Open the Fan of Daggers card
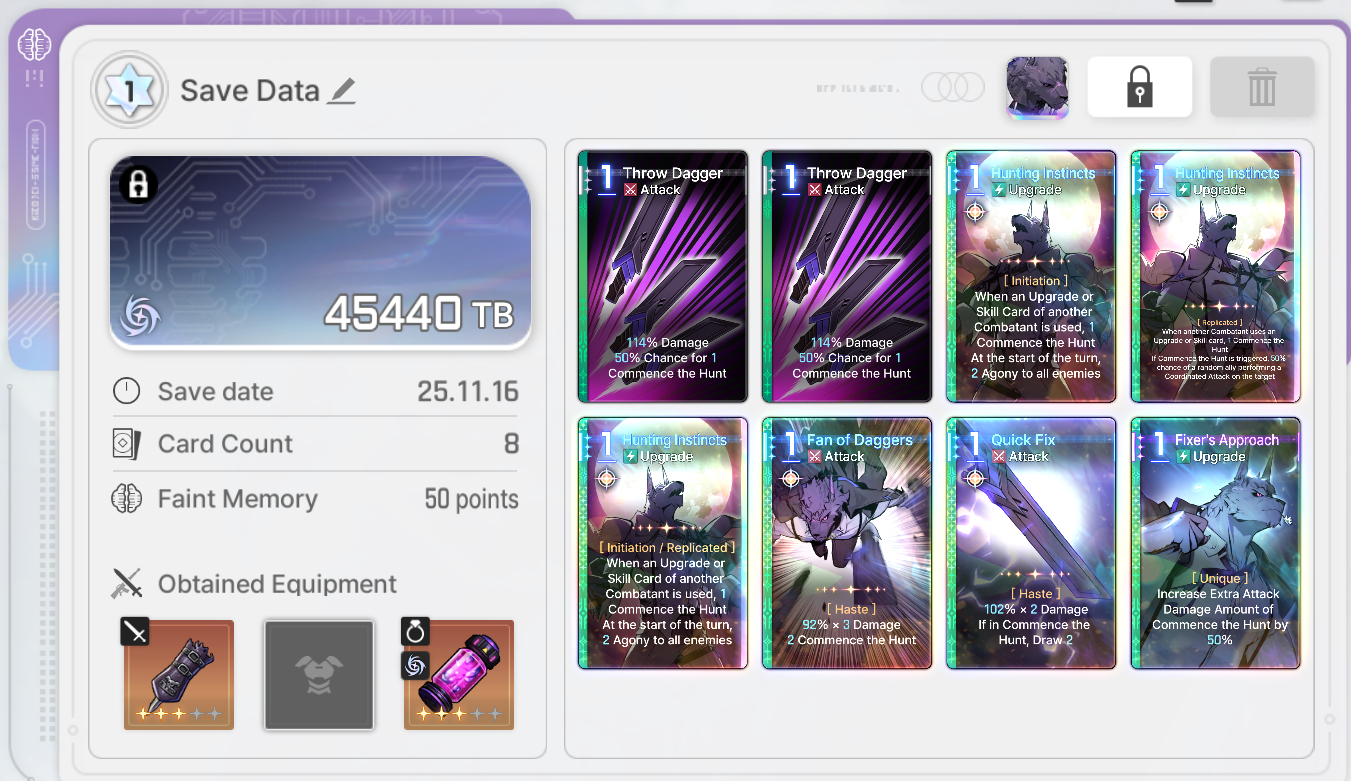Screen dimensions: 1351x781 pos(847,543)
